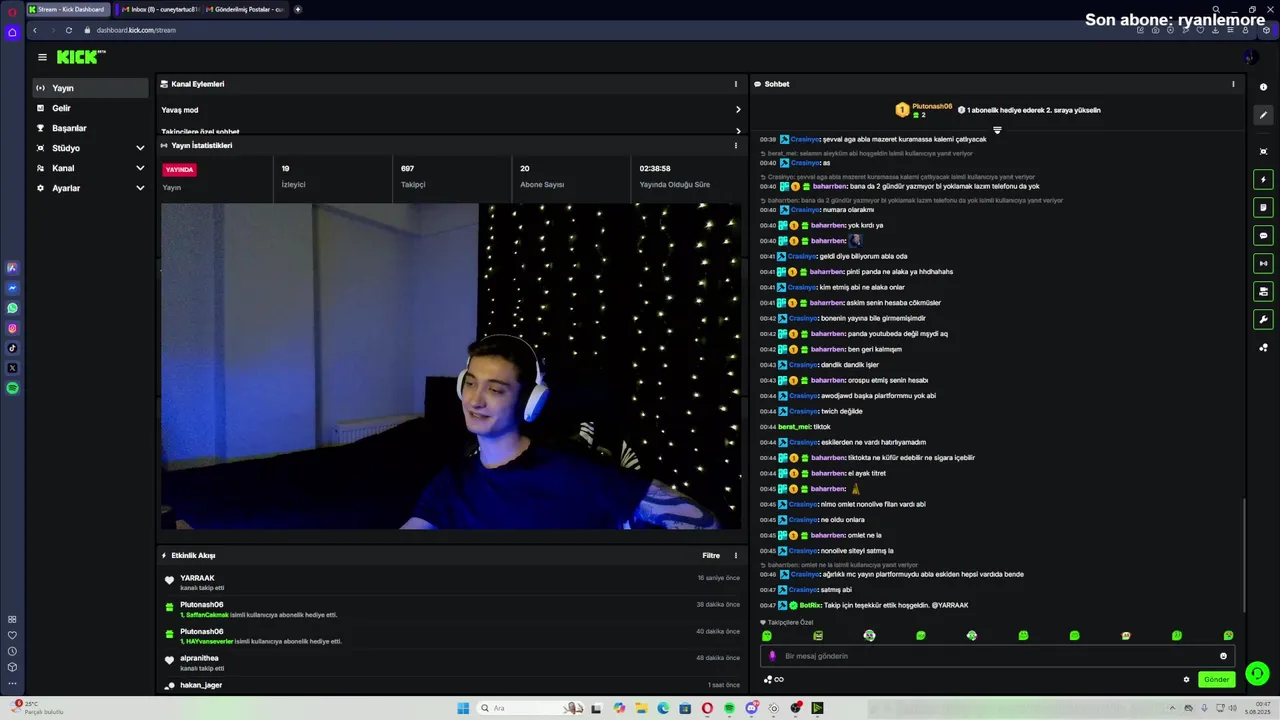Click the focus frame icon in right sidebar
1280x720 pixels.
(x=1263, y=152)
